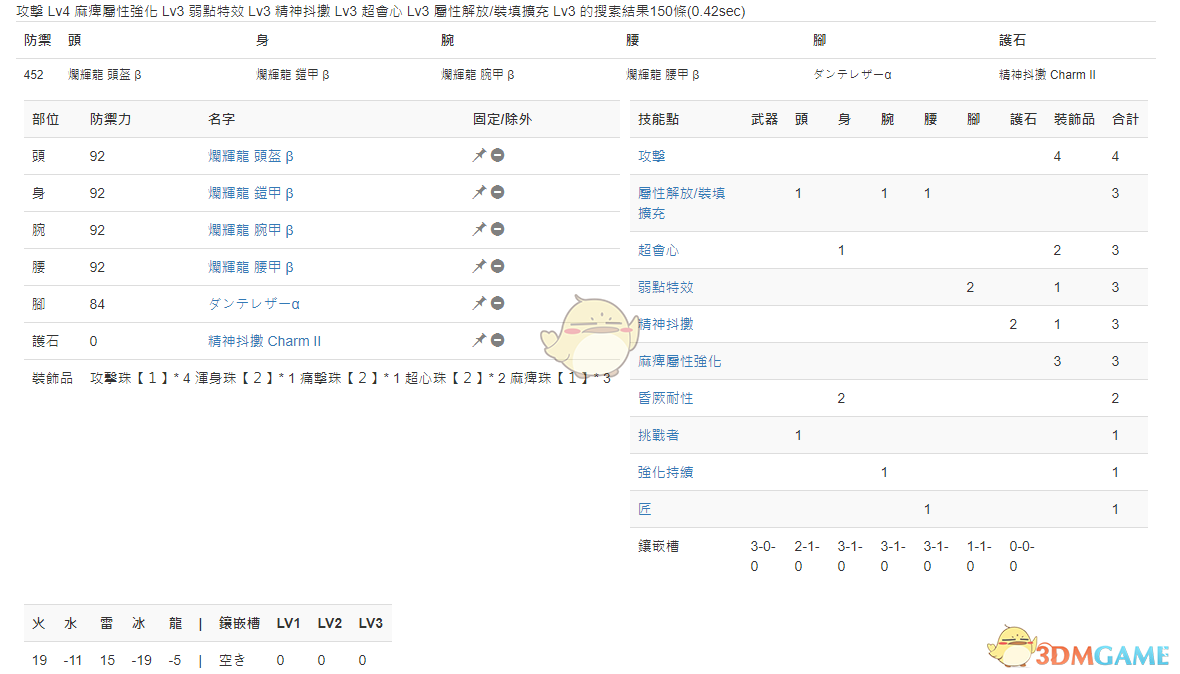The height and width of the screenshot is (674, 1180).
Task: Click the 武器 column header
Action: click(x=764, y=119)
